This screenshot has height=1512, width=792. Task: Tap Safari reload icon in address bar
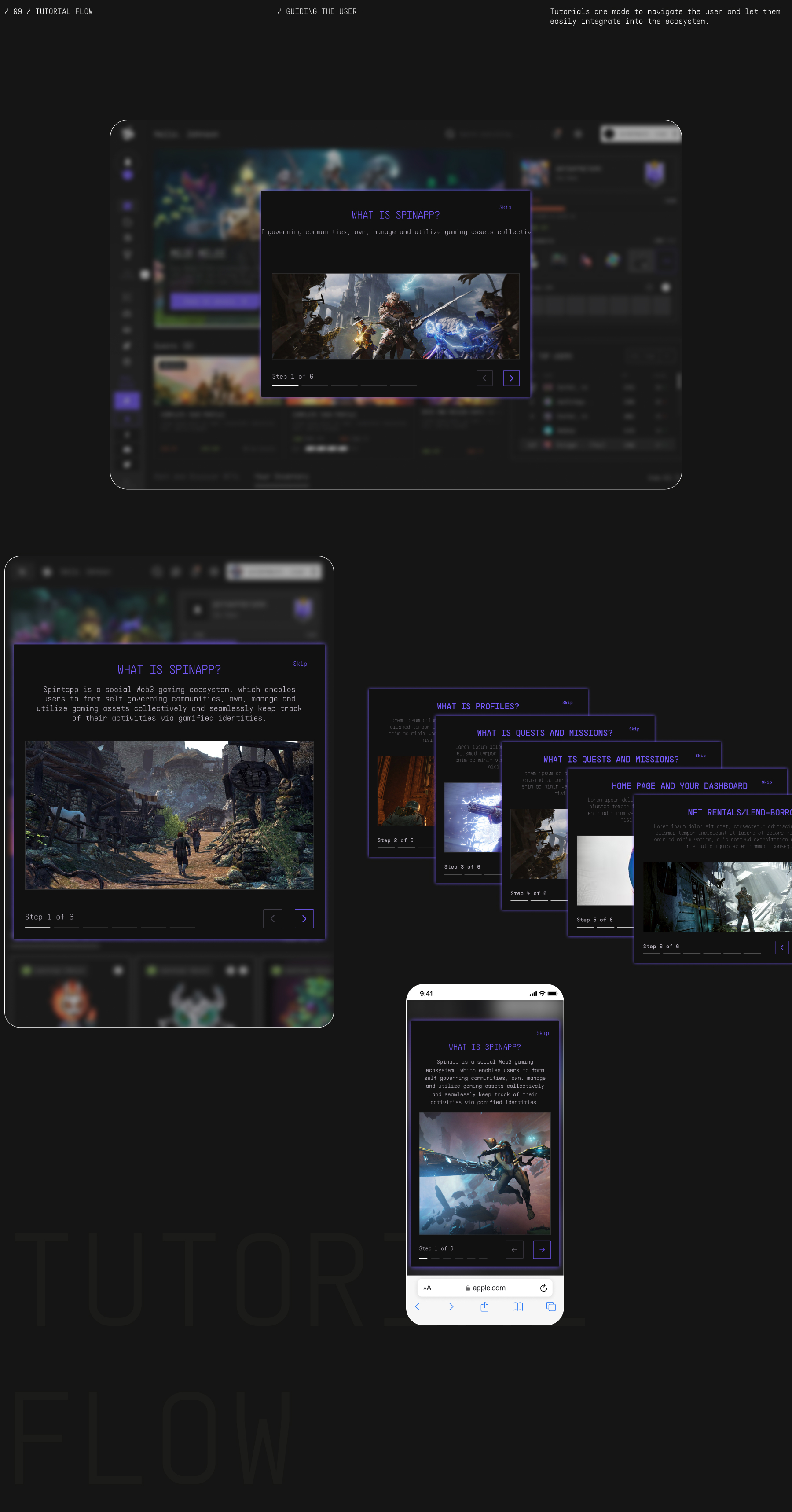coord(543,1288)
